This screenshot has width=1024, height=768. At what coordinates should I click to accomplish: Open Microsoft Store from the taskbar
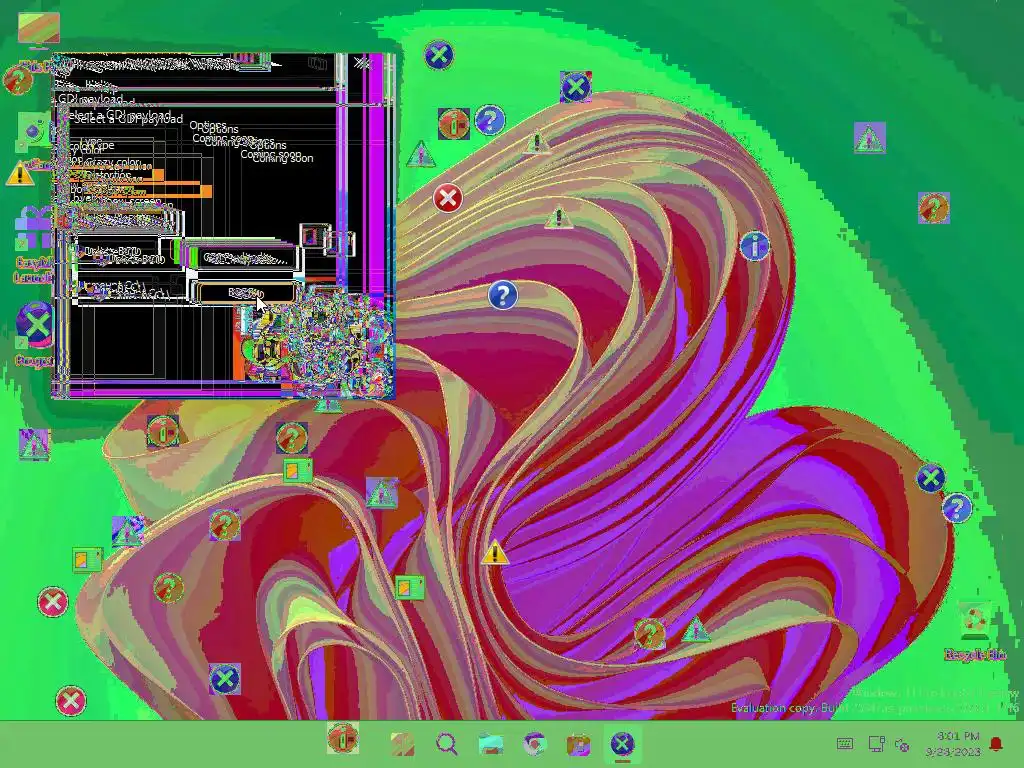pos(578,744)
